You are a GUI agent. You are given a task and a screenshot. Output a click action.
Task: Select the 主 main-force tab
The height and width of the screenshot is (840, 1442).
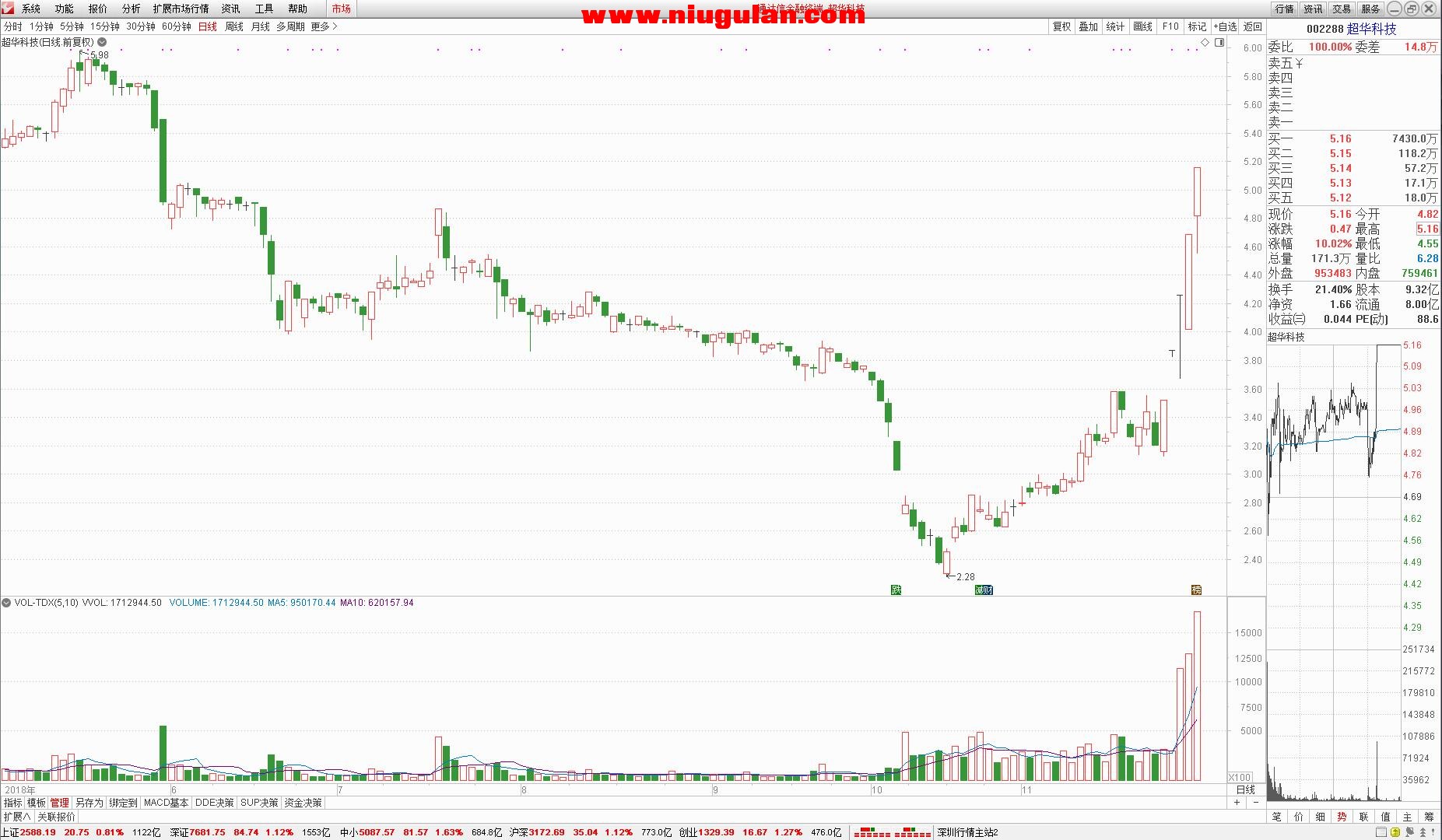[x=1407, y=817]
